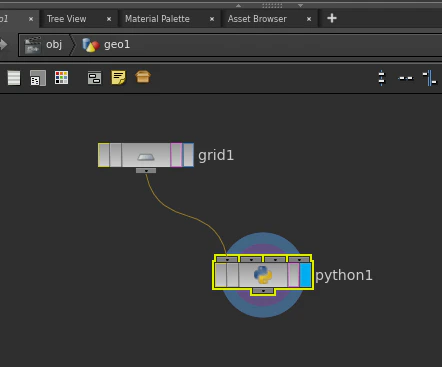Click the python1 output connector
The height and width of the screenshot is (367, 442).
pyautogui.click(x=263, y=291)
